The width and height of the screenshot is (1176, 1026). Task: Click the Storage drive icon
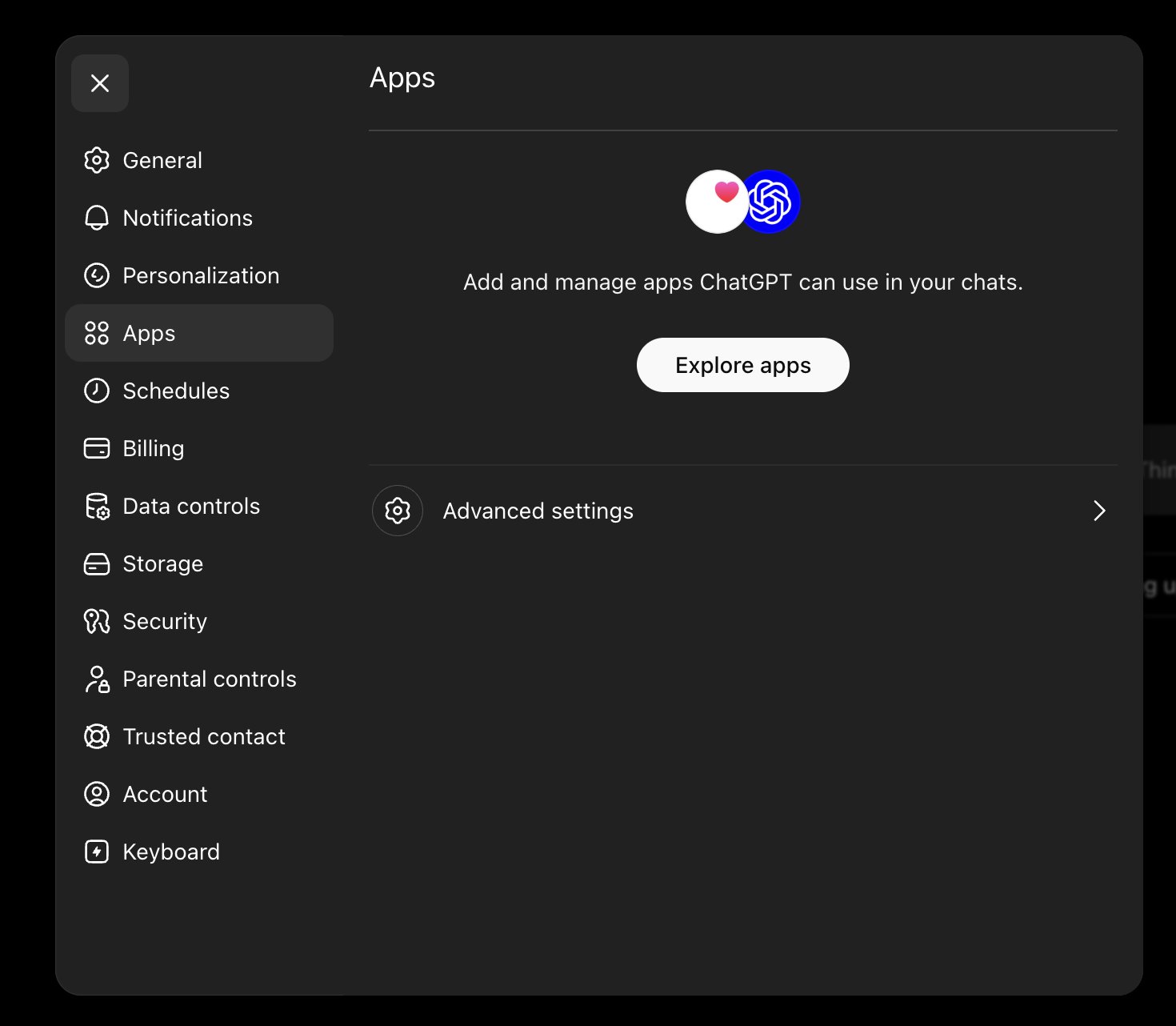coord(97,563)
